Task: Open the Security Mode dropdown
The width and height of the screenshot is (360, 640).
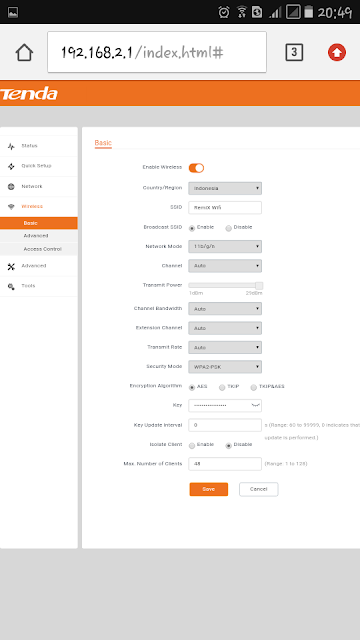Action: pyautogui.click(x=225, y=367)
